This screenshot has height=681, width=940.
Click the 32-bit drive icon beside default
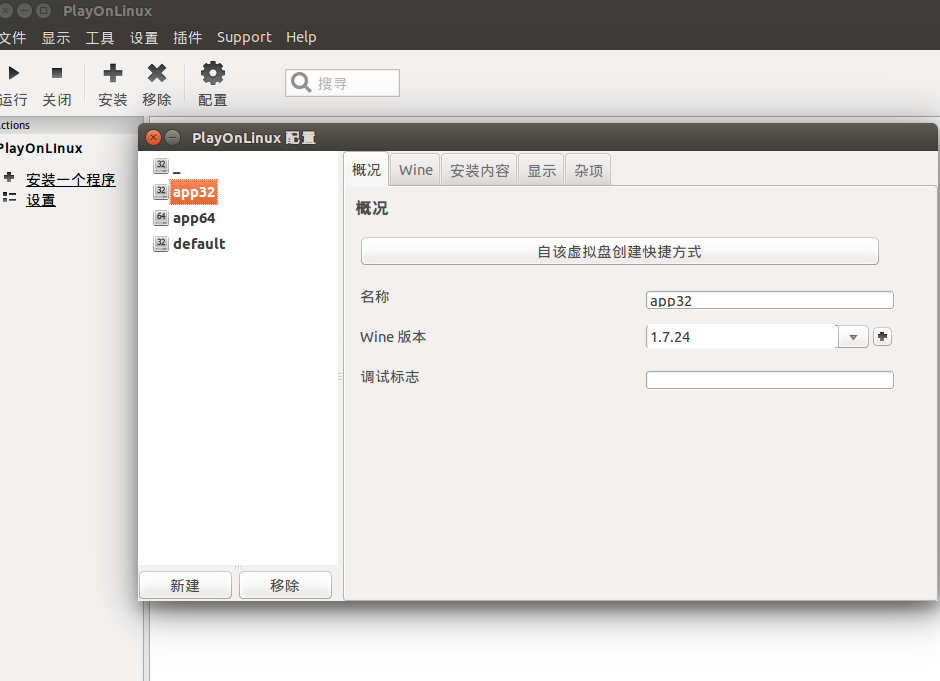161,243
